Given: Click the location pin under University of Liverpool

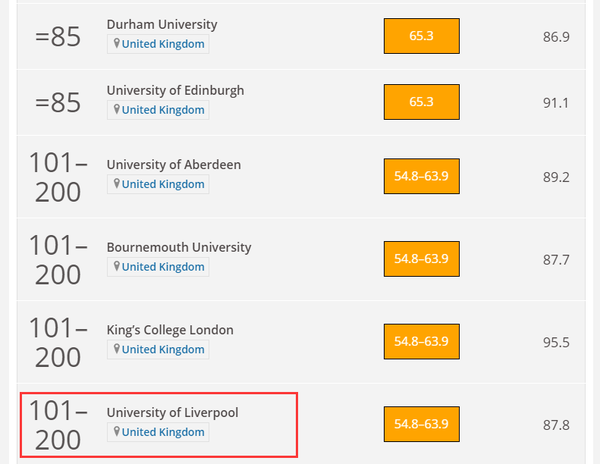Looking at the screenshot, I should click(x=117, y=431).
